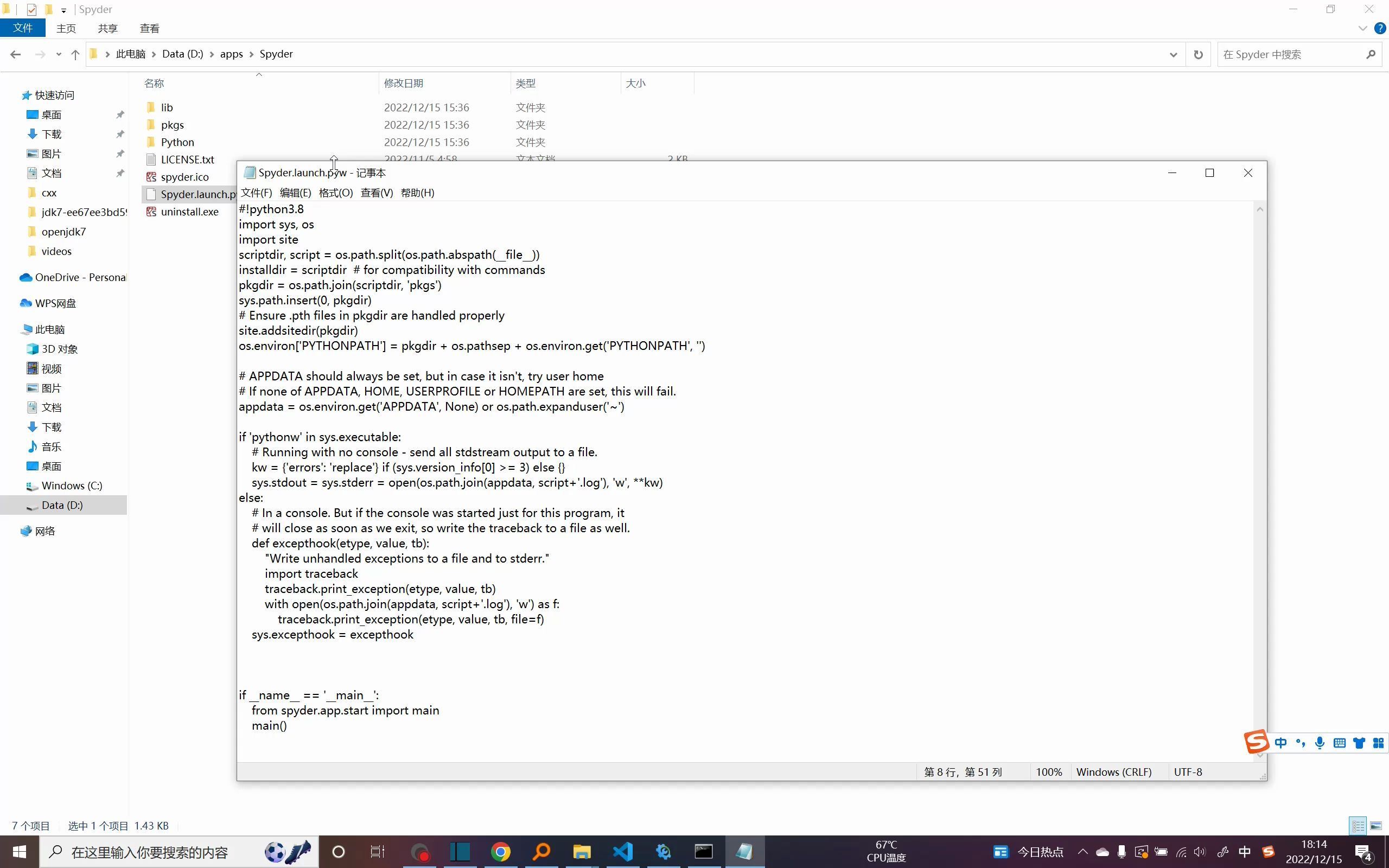The width and height of the screenshot is (1389, 868).
Task: Toggle Sogou IME voice input microphone
Action: tap(1320, 743)
